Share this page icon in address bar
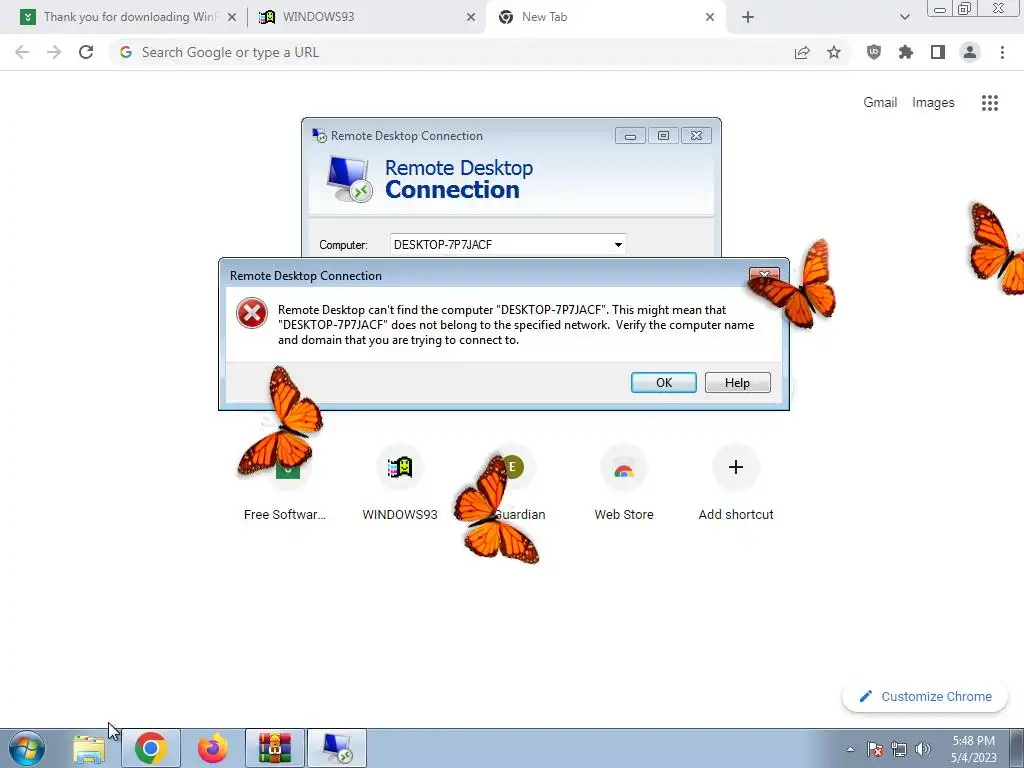 pos(802,53)
